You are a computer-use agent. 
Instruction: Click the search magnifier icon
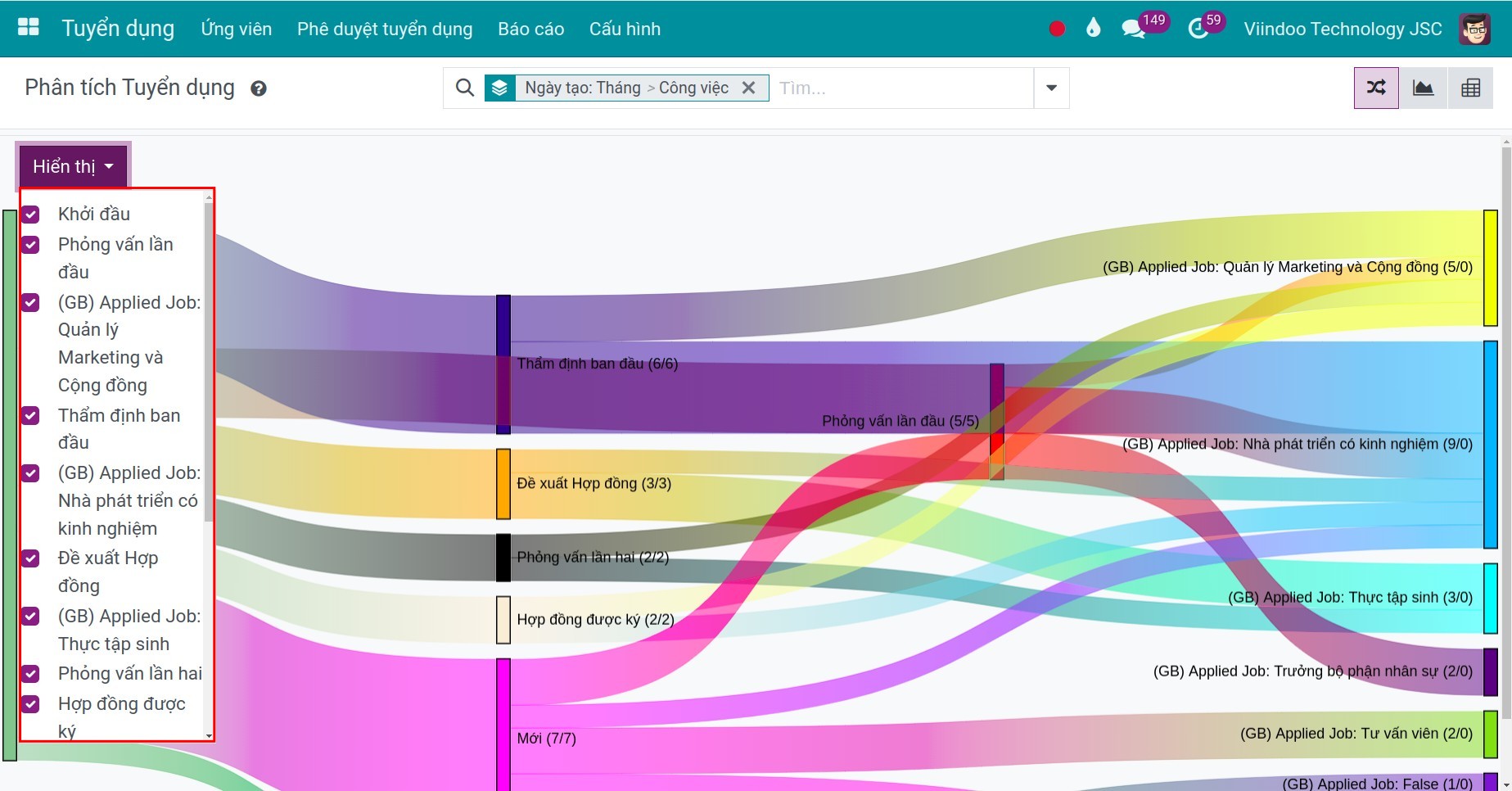tap(464, 88)
